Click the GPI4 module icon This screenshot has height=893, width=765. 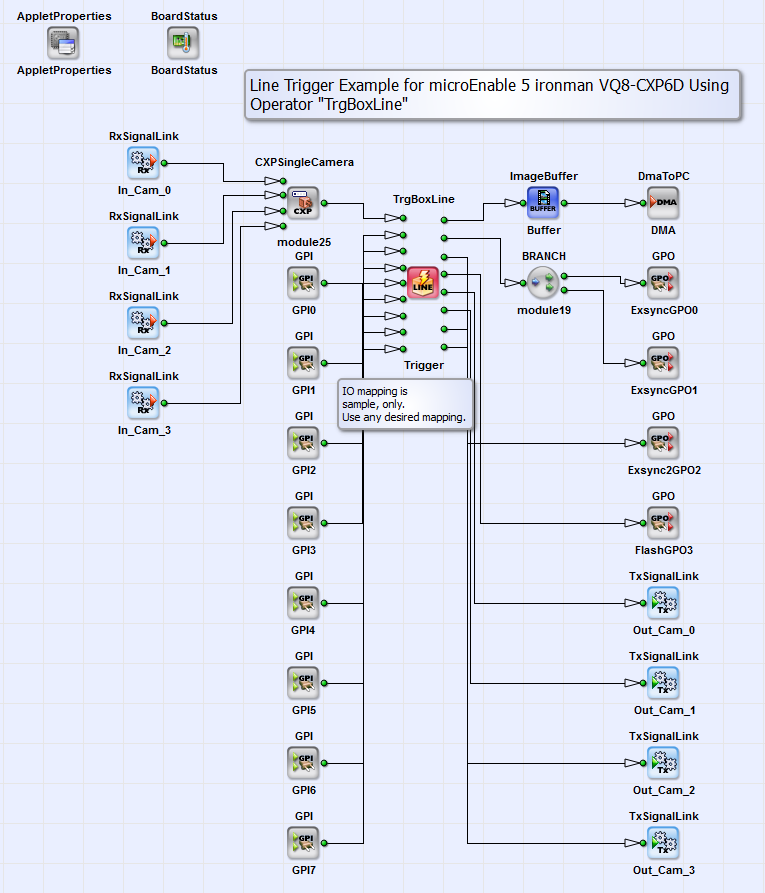point(303,603)
